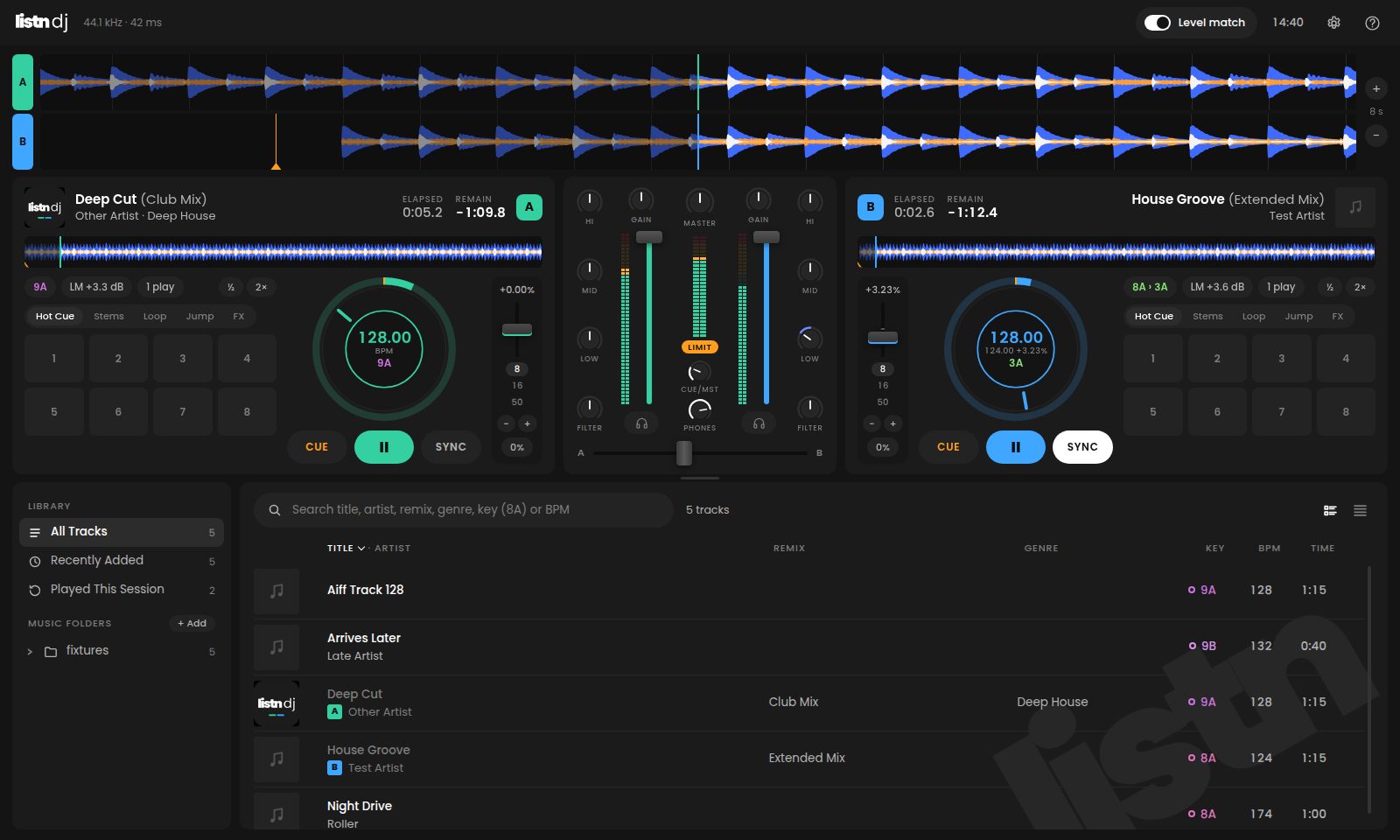
Task: Open the settings gear icon
Action: 1333,23
